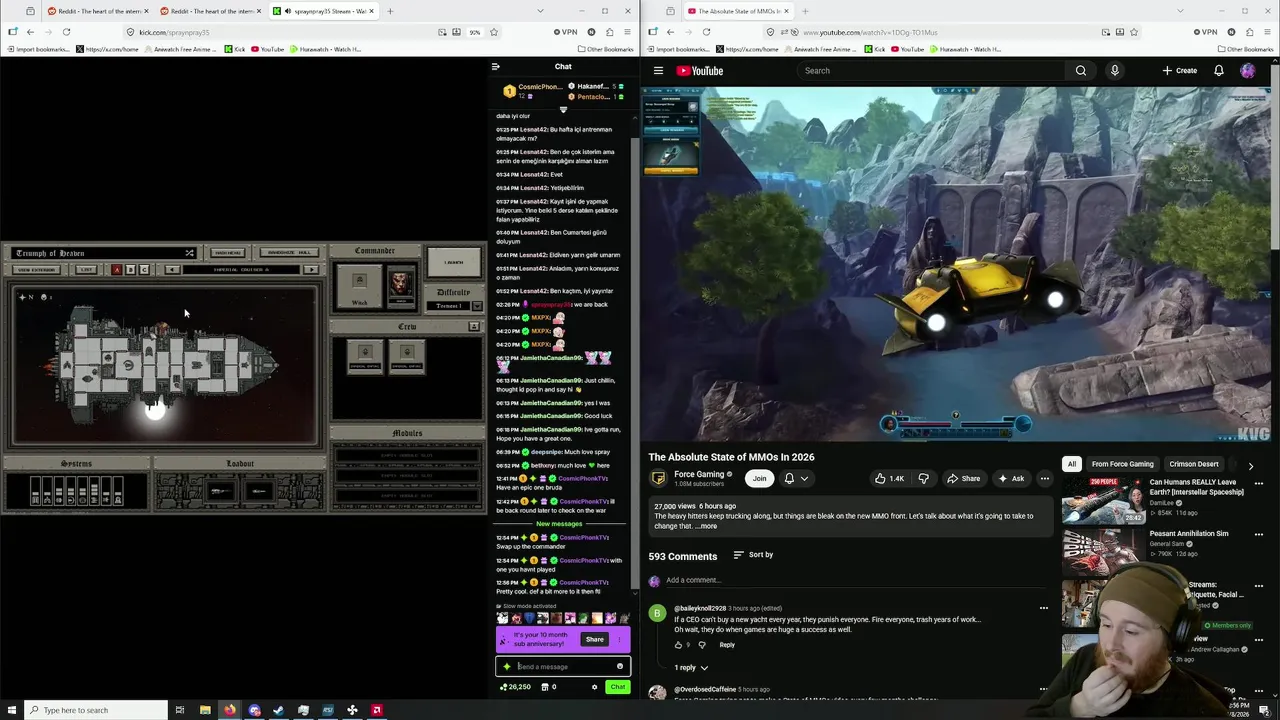The height and width of the screenshot is (720, 1280).
Task: Expand 1 reply under baileyknoll2928 comment
Action: coord(691,667)
